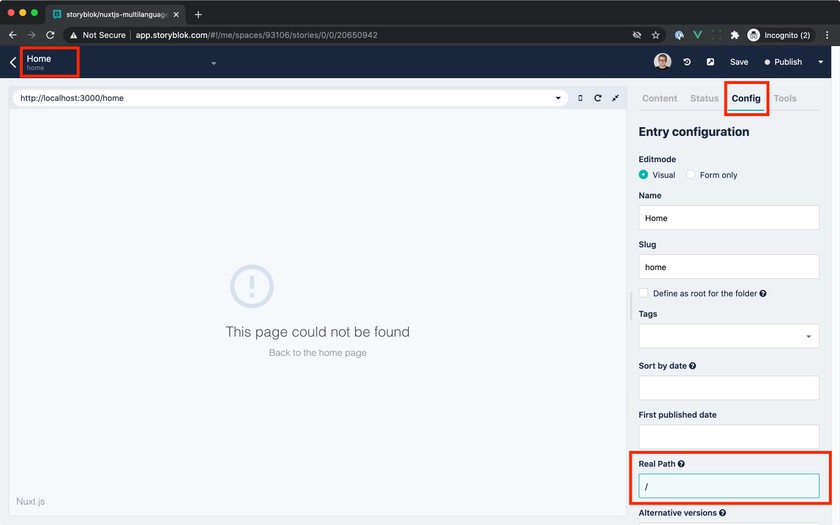840x525 pixels.
Task: Open the story dropdown arrow beside Home
Action: 214,63
